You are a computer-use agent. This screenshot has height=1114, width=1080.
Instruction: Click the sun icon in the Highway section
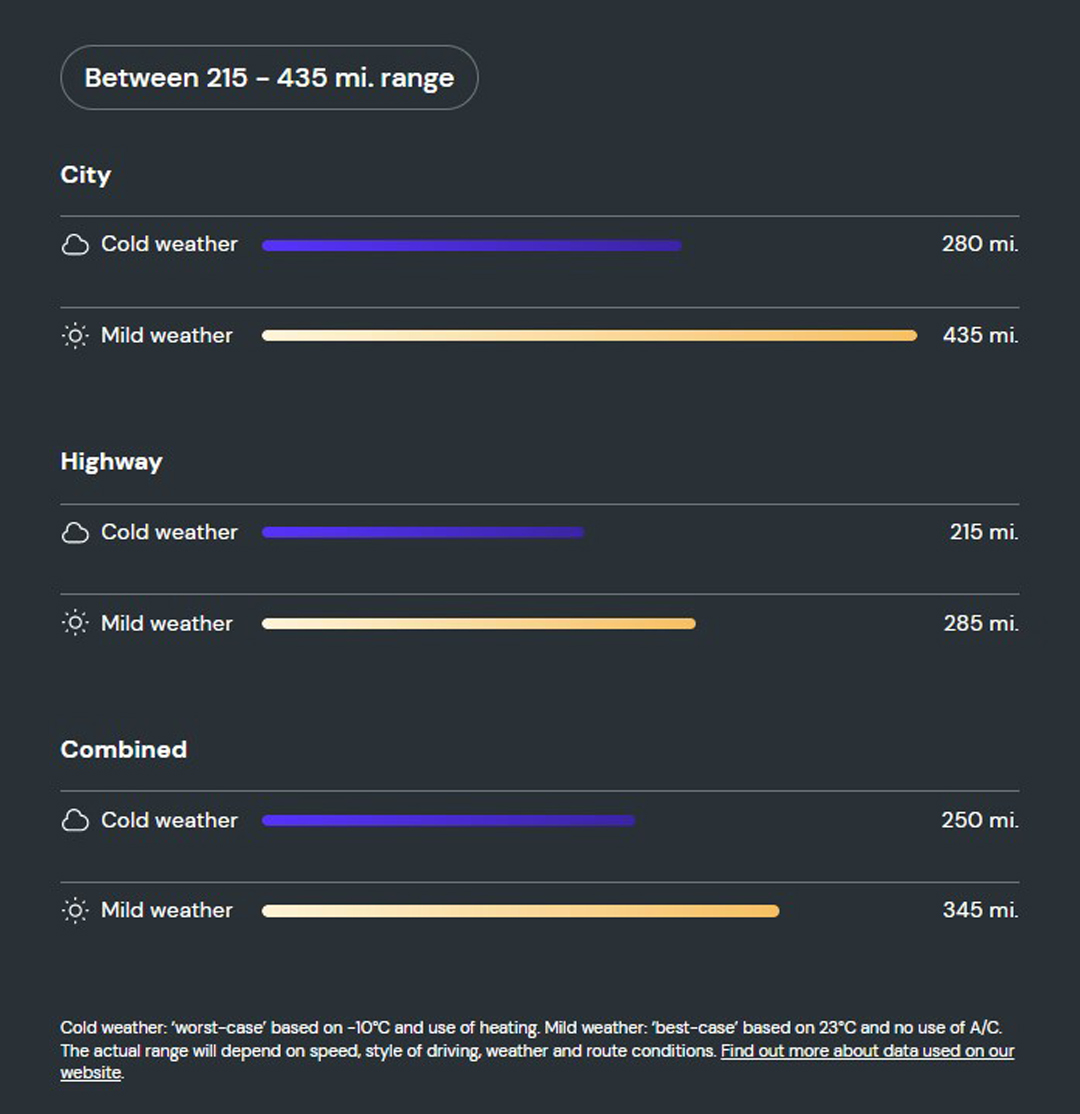tap(75, 624)
